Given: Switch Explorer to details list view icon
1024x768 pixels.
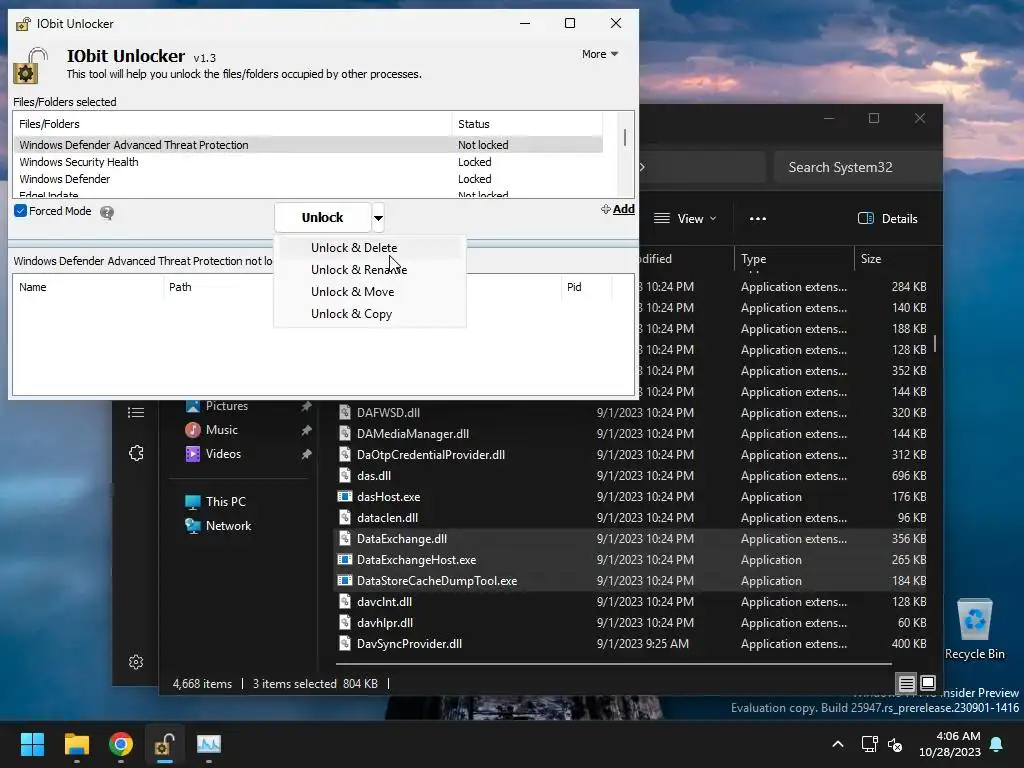Looking at the screenshot, I should click(x=906, y=684).
